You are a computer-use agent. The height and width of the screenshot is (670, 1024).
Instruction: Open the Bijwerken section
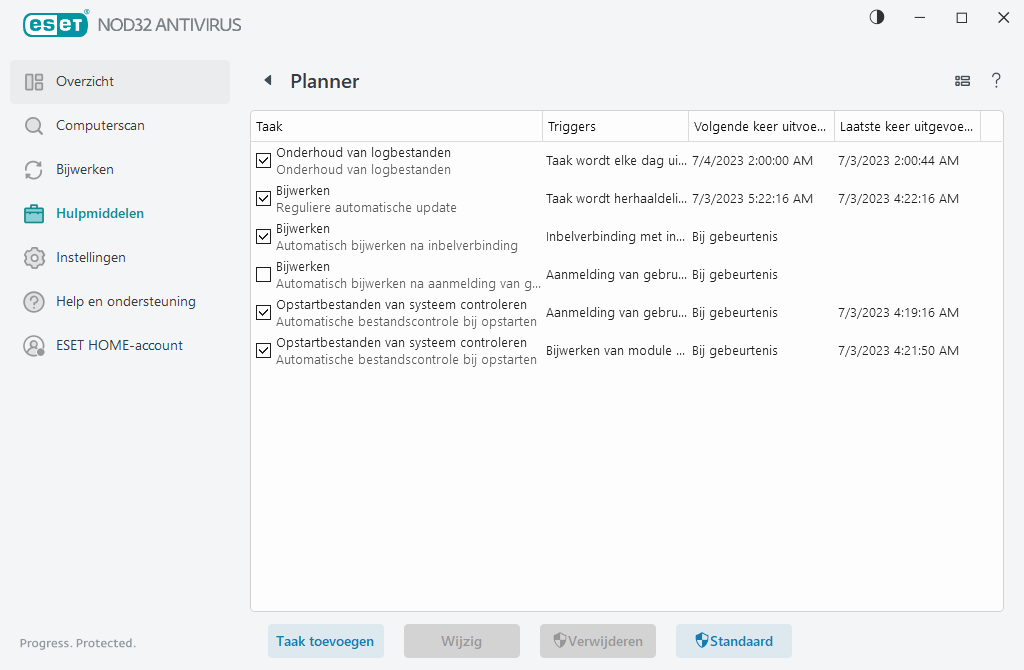click(x=85, y=169)
